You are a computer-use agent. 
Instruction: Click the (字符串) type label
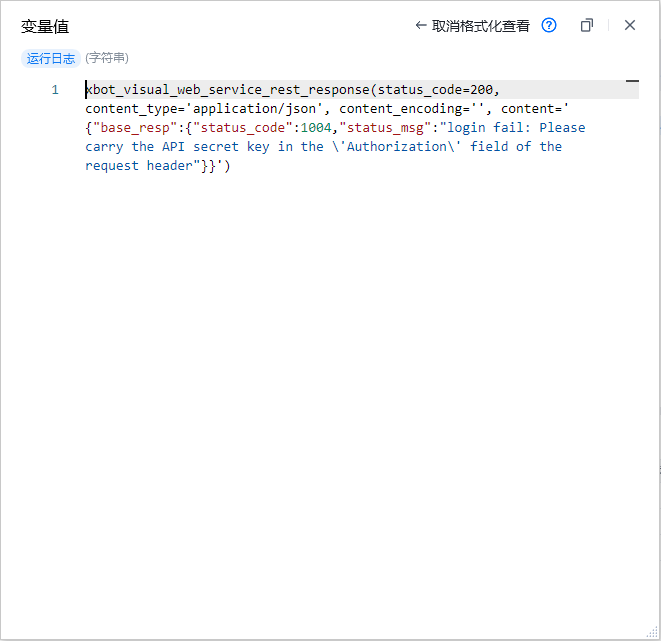click(x=107, y=58)
